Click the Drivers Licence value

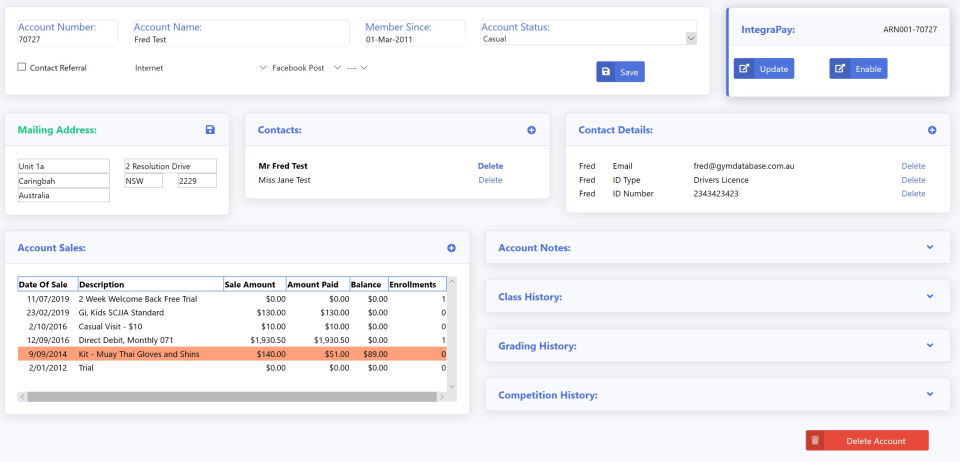(721, 180)
